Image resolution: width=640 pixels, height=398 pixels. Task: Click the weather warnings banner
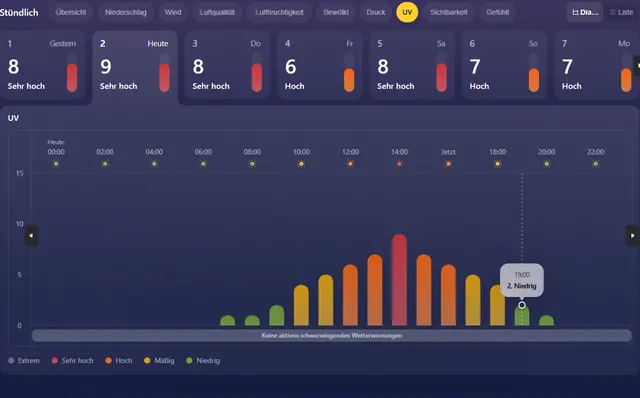point(332,336)
